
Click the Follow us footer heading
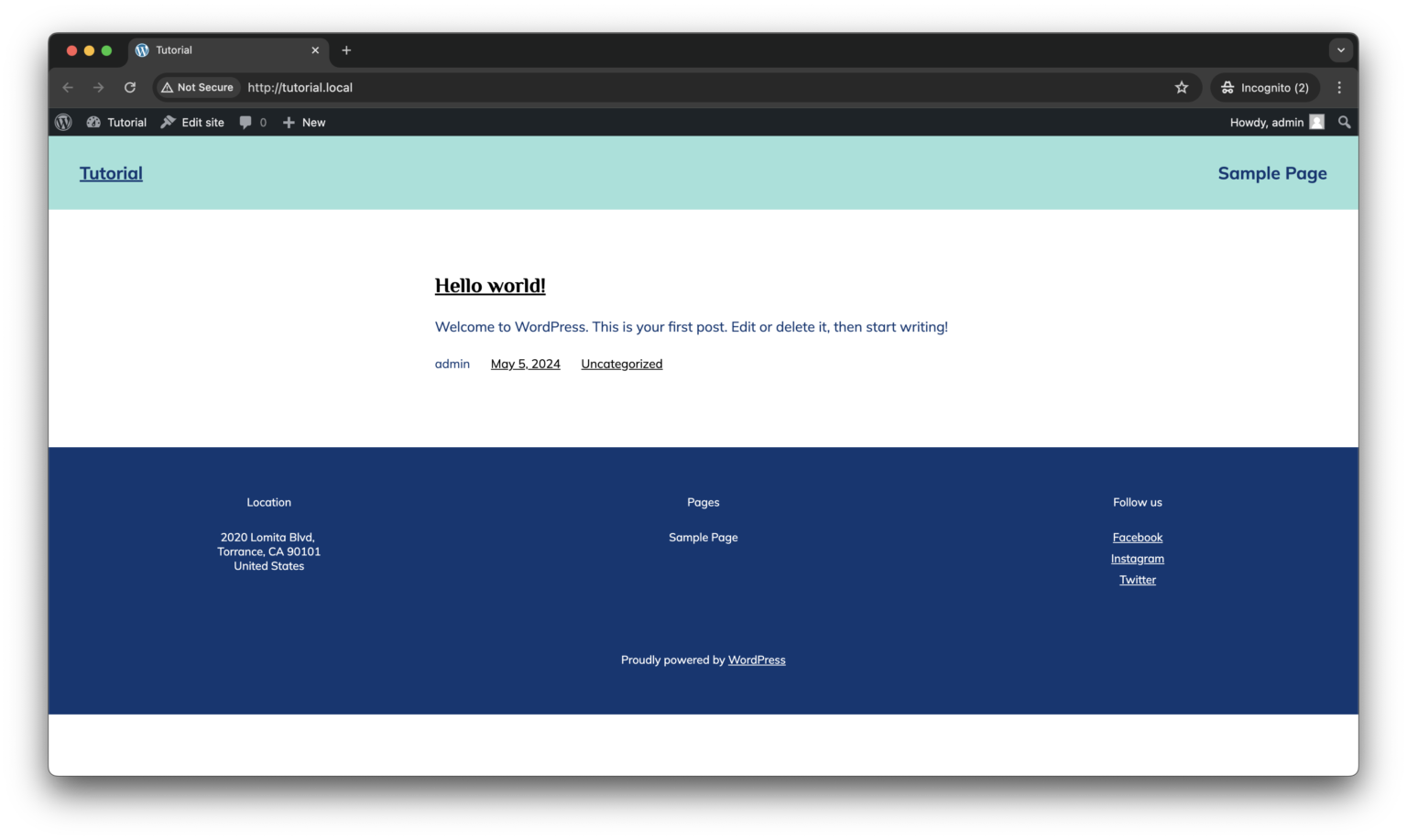(1138, 502)
